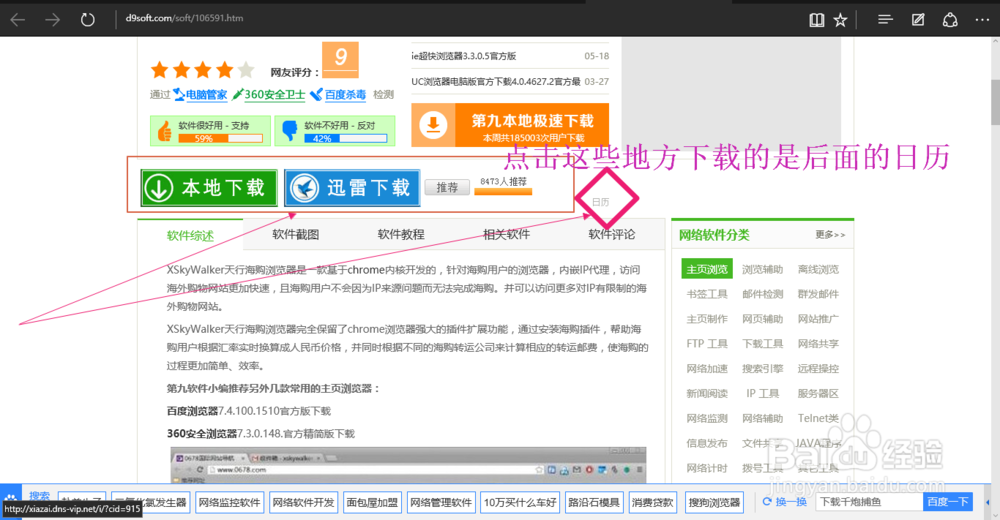Select the 远程操控 category
The height and width of the screenshot is (520, 1000).
(818, 369)
